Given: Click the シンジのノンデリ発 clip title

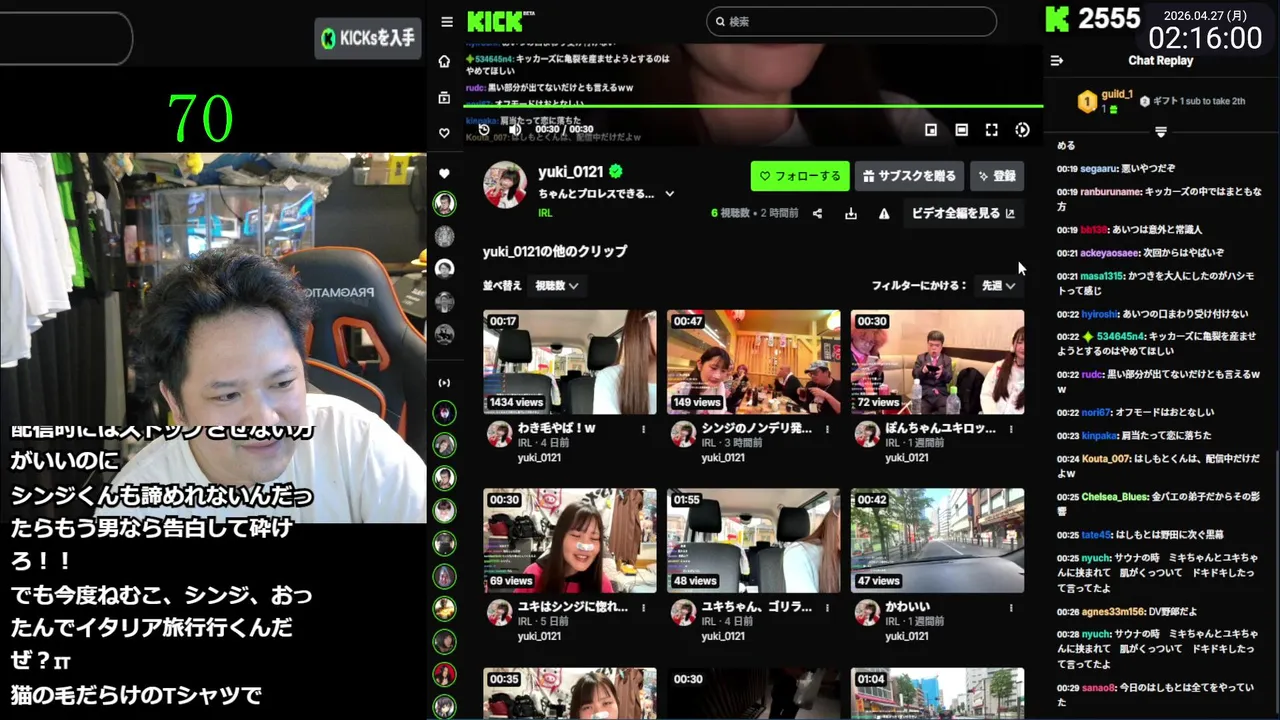Looking at the screenshot, I should pyautogui.click(x=757, y=428).
